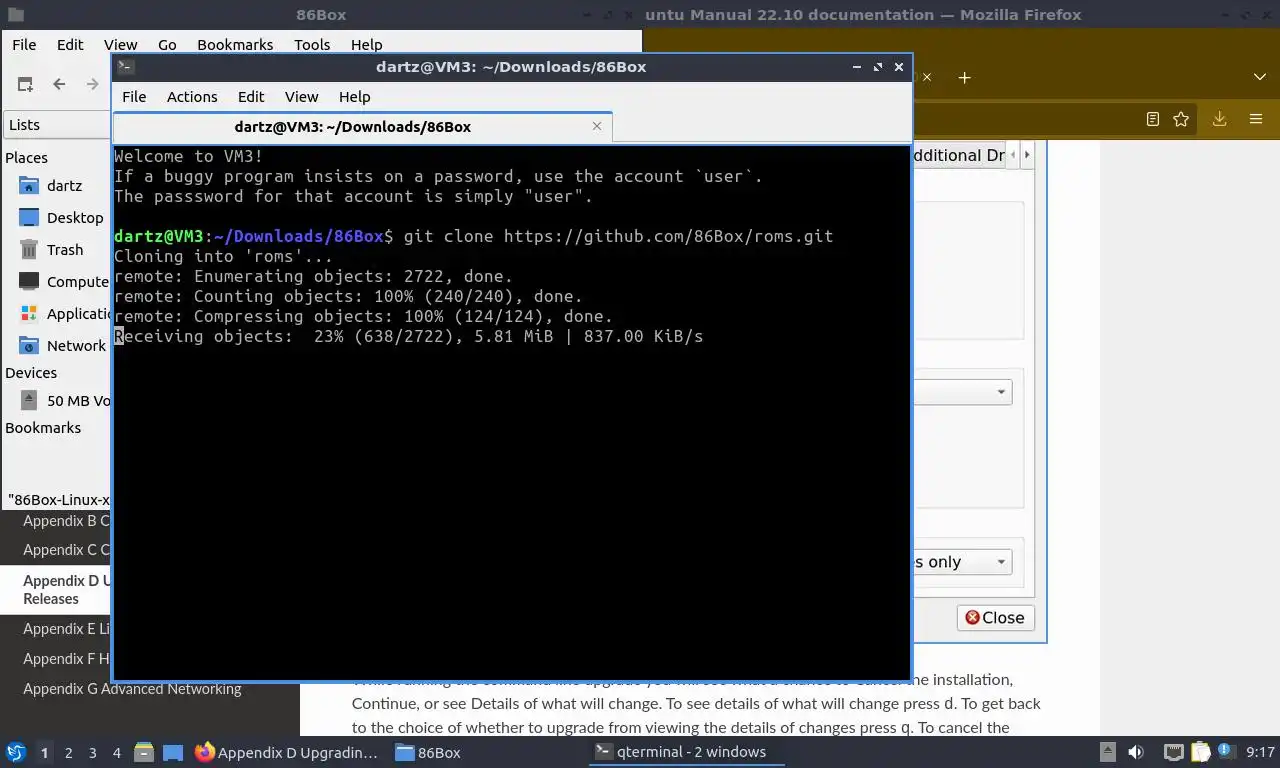Click the git clone command line text
The width and height of the screenshot is (1280, 768).
tap(618, 236)
